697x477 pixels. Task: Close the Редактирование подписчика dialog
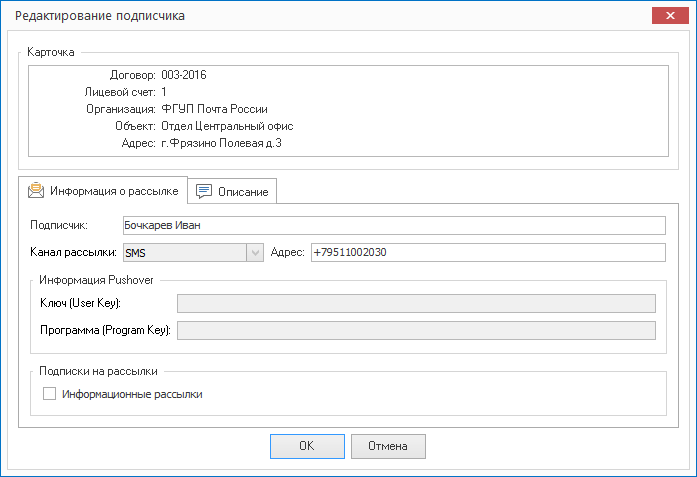click(670, 16)
